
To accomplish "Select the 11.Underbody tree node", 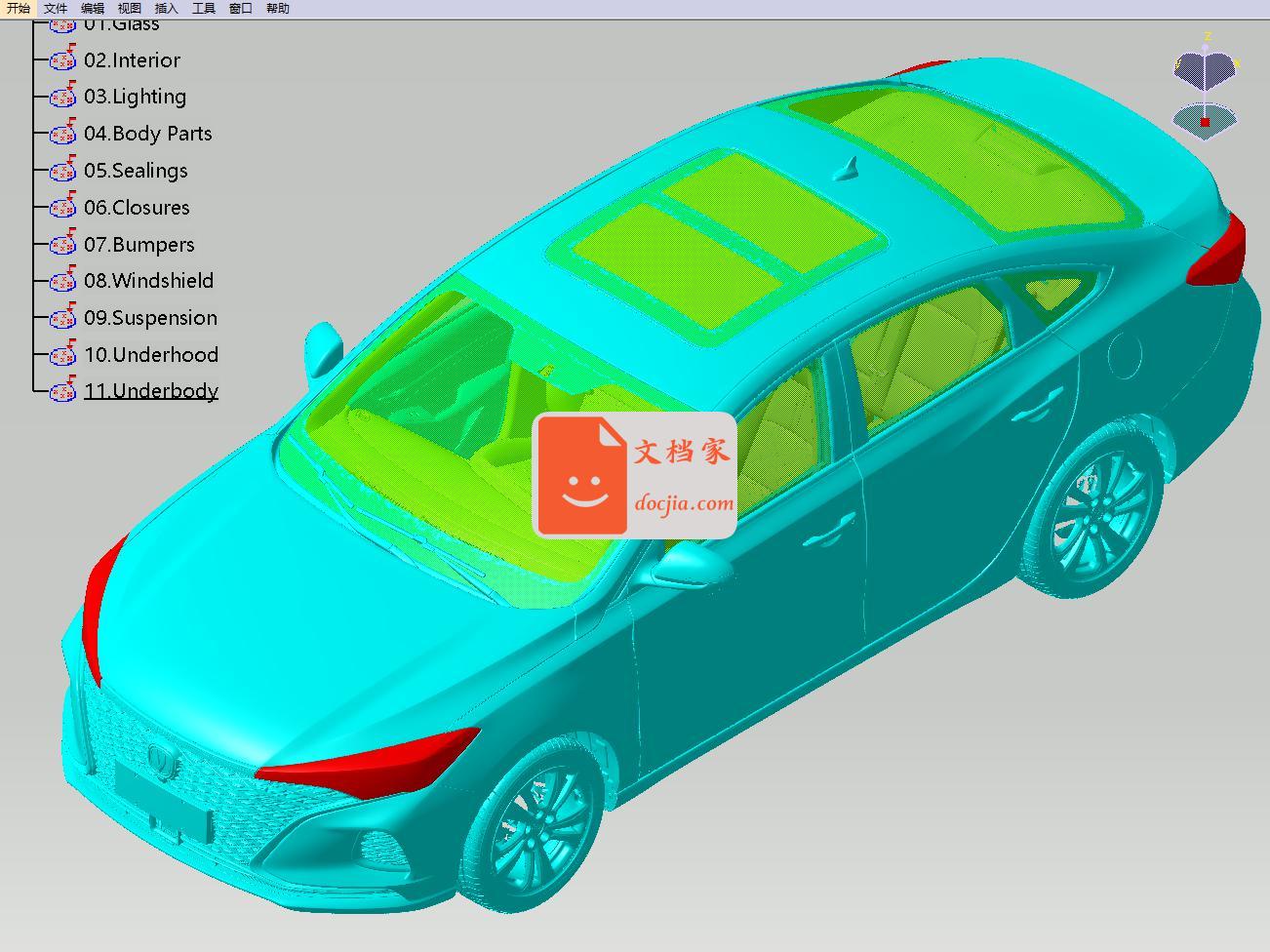I will coord(151,391).
